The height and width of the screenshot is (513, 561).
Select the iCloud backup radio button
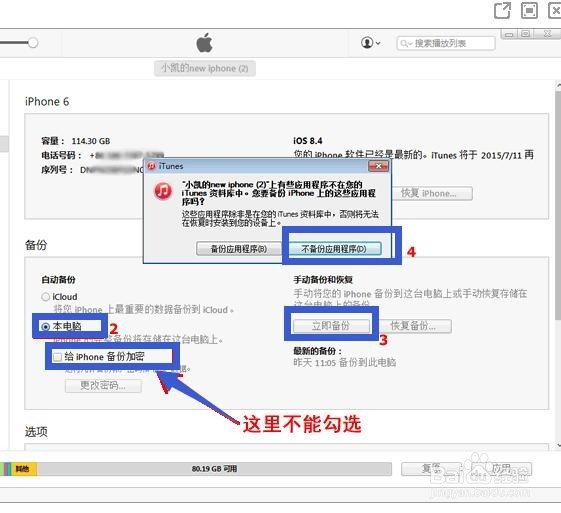[x=45, y=297]
